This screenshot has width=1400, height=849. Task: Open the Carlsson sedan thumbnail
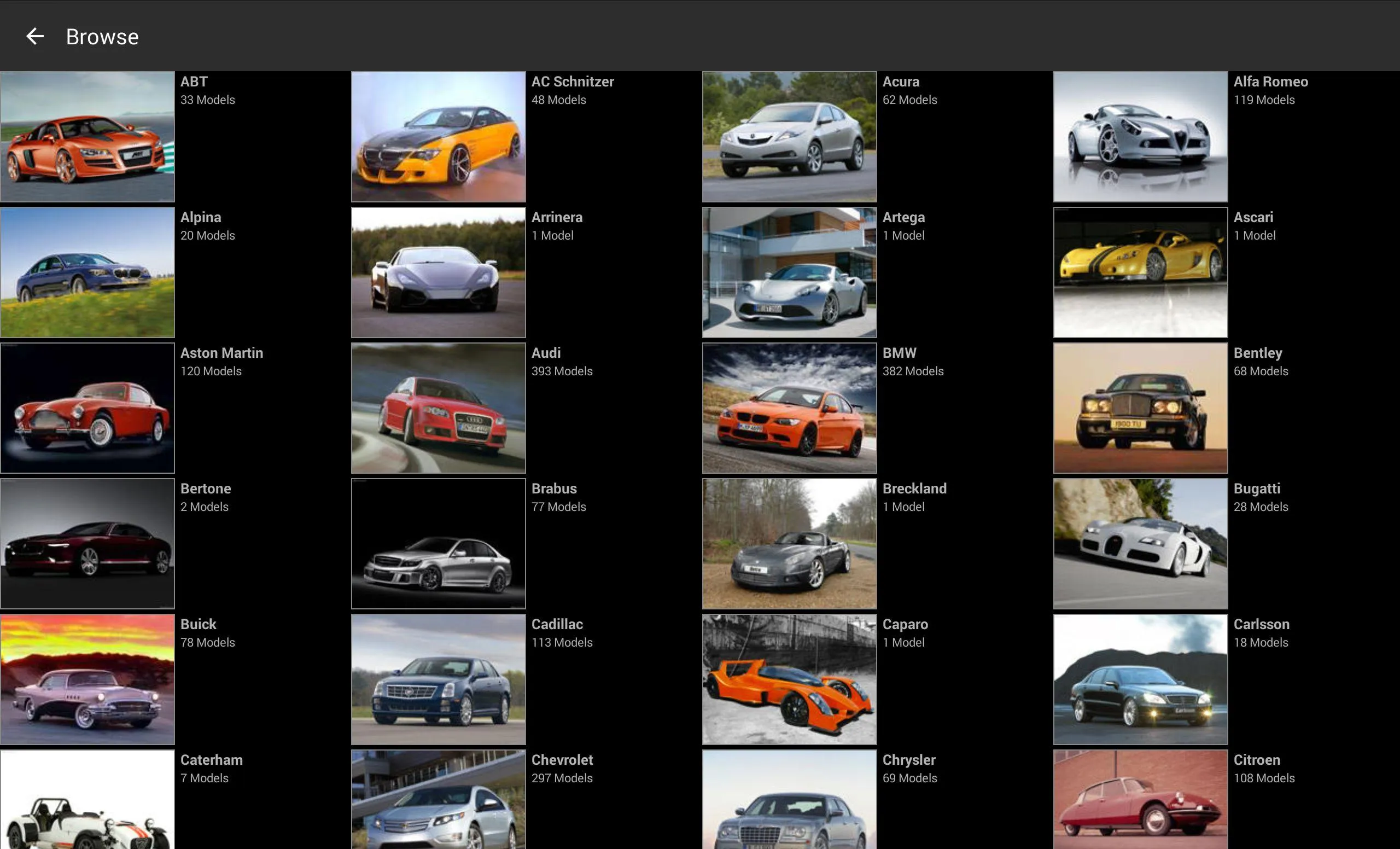1141,679
